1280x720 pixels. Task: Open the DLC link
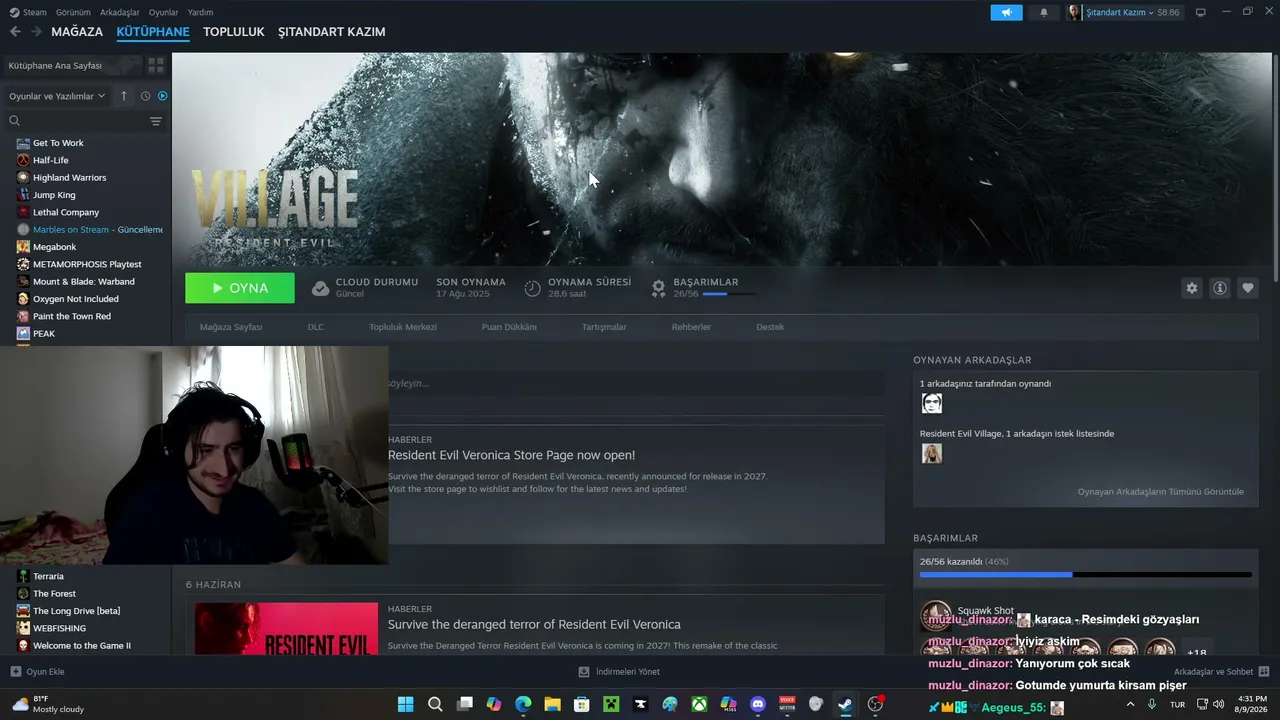click(x=316, y=327)
